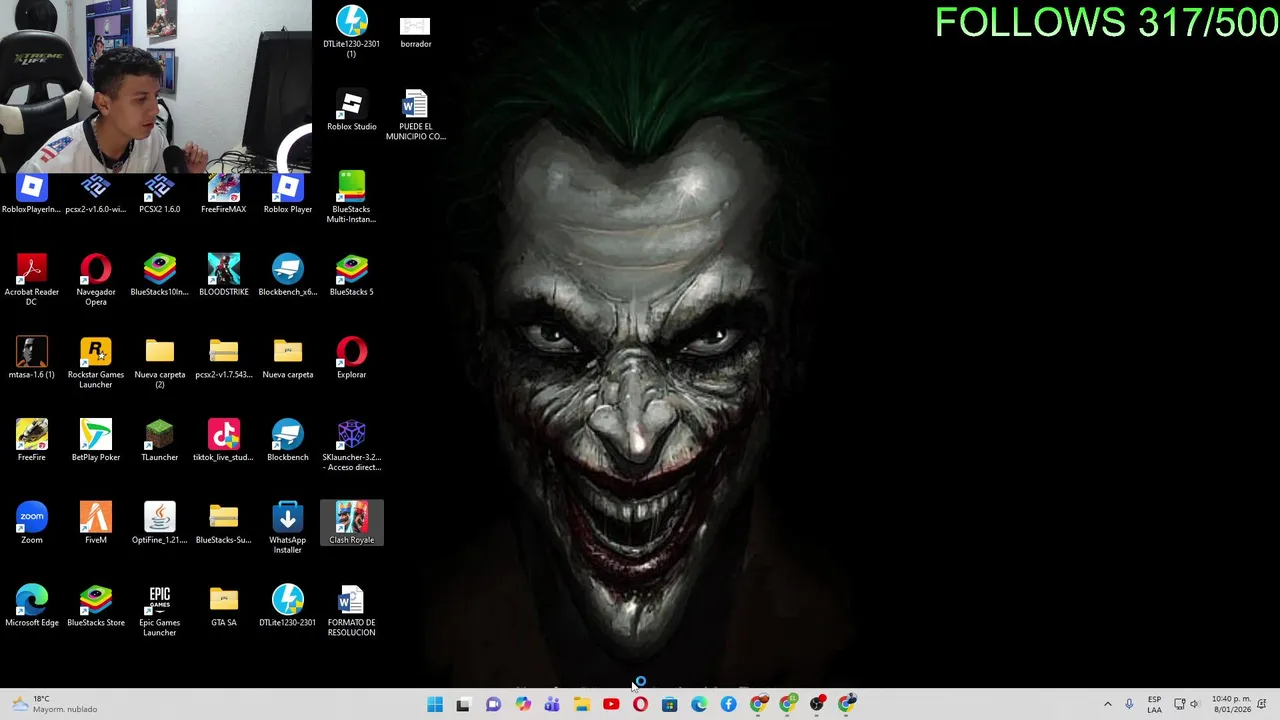Open the Nueva carpeta folder
The height and width of the screenshot is (720, 1280).
tap(288, 359)
